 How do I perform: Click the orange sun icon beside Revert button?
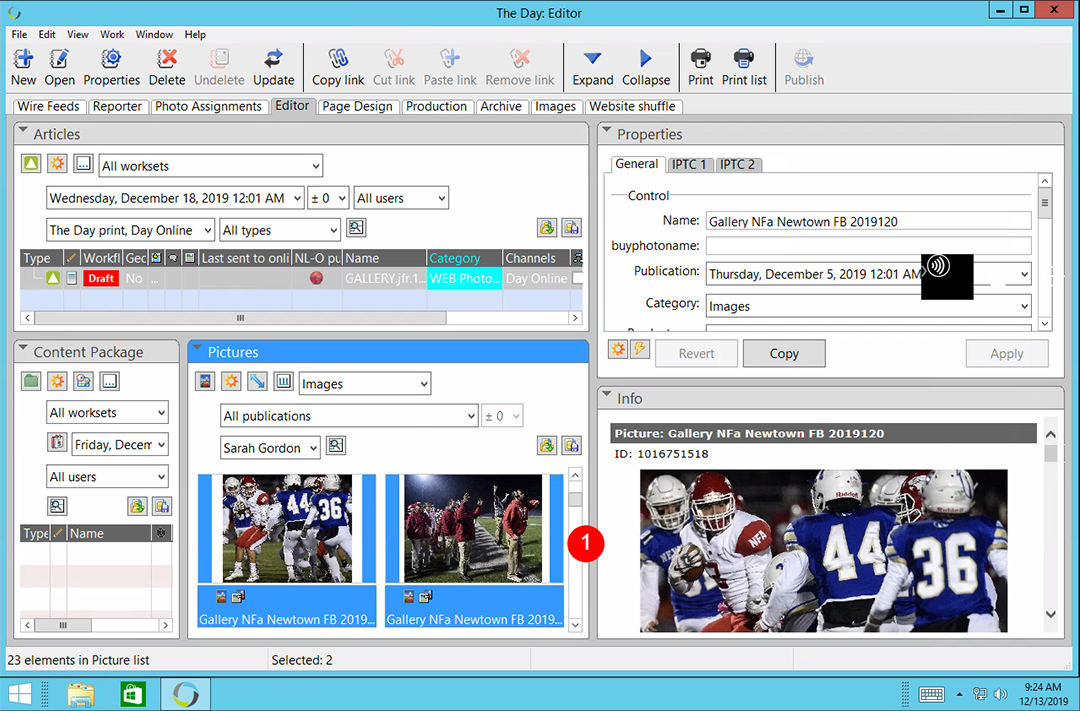tap(618, 349)
